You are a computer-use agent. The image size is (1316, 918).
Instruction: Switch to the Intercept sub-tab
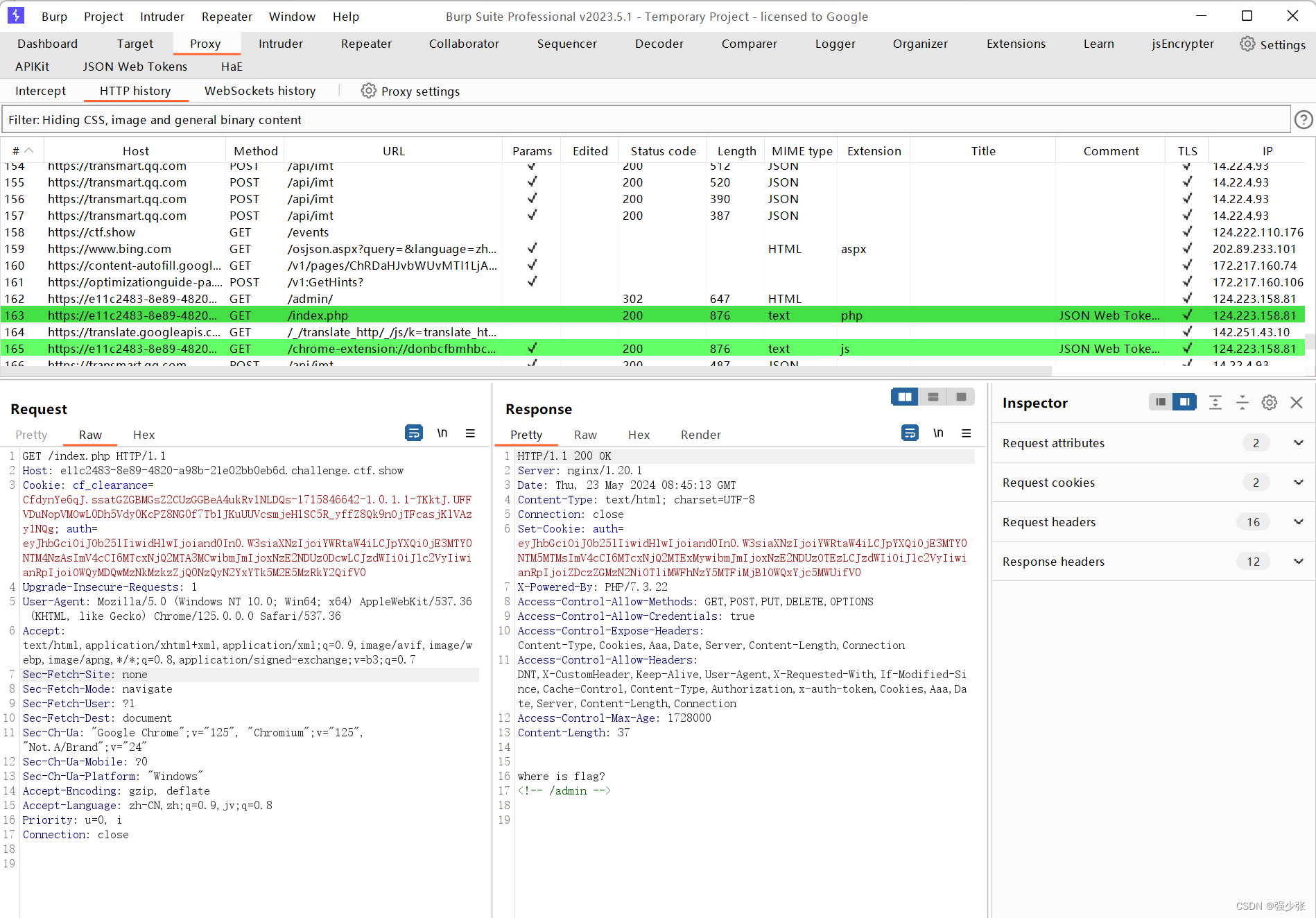[x=40, y=91]
